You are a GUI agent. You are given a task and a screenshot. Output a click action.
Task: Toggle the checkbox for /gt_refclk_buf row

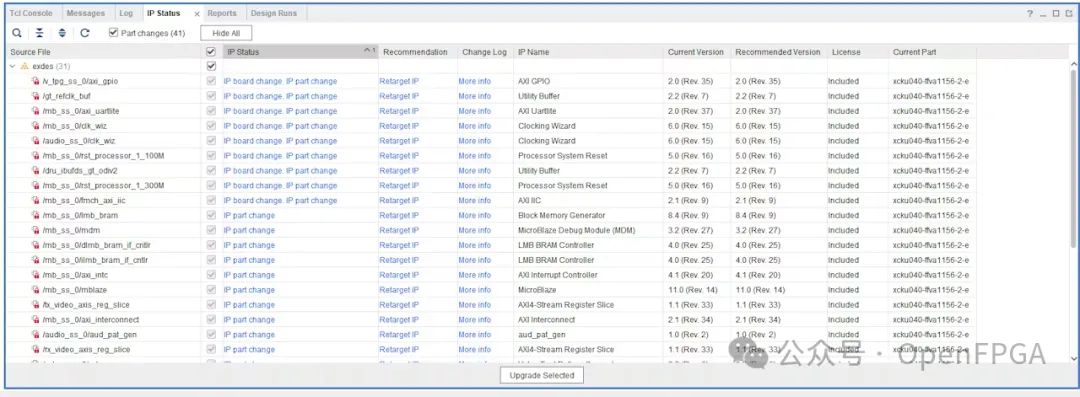coord(211,96)
